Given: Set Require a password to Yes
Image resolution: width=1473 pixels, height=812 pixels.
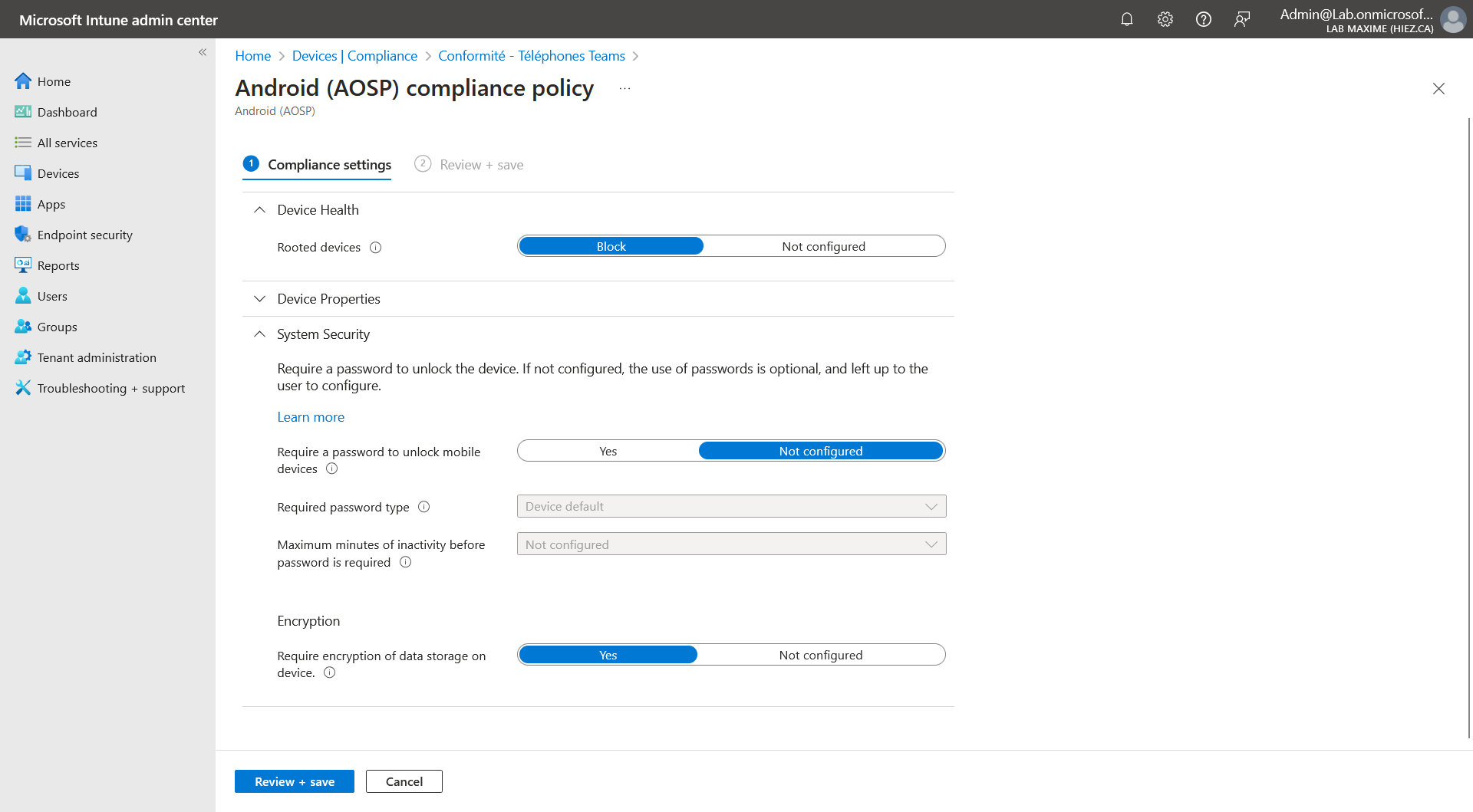Looking at the screenshot, I should (608, 451).
